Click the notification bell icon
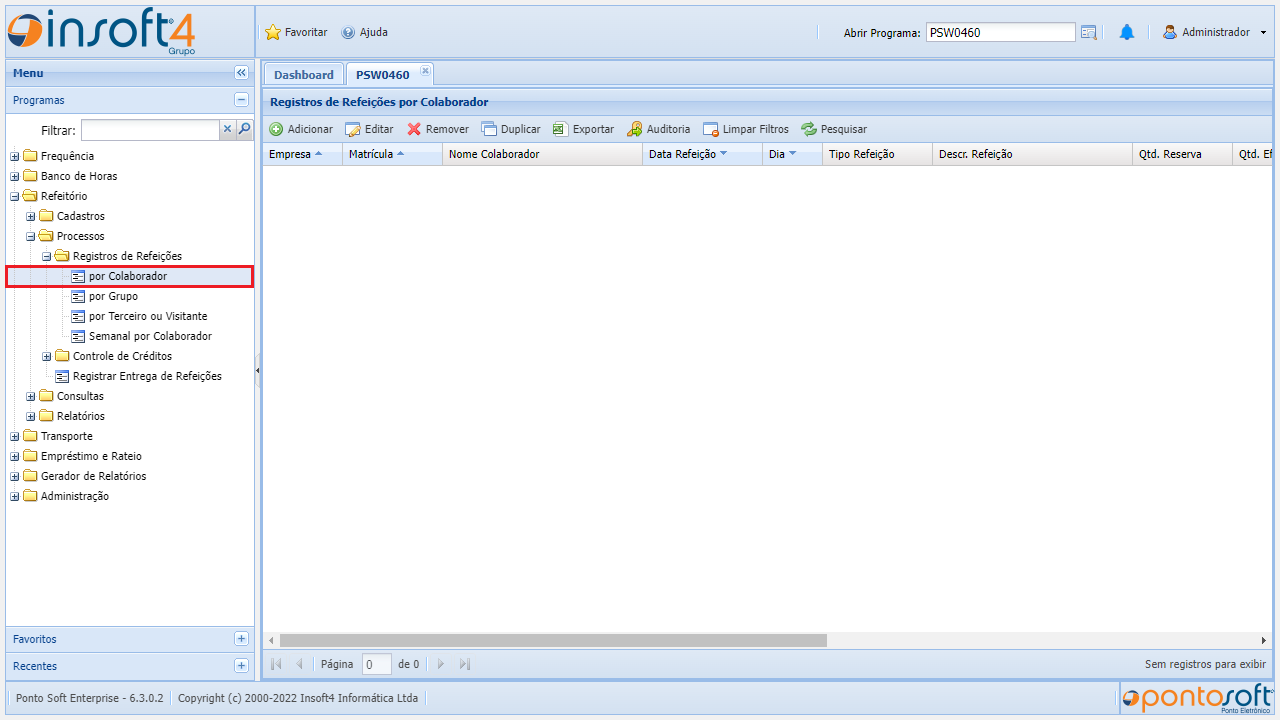The image size is (1280, 720). tap(1127, 32)
